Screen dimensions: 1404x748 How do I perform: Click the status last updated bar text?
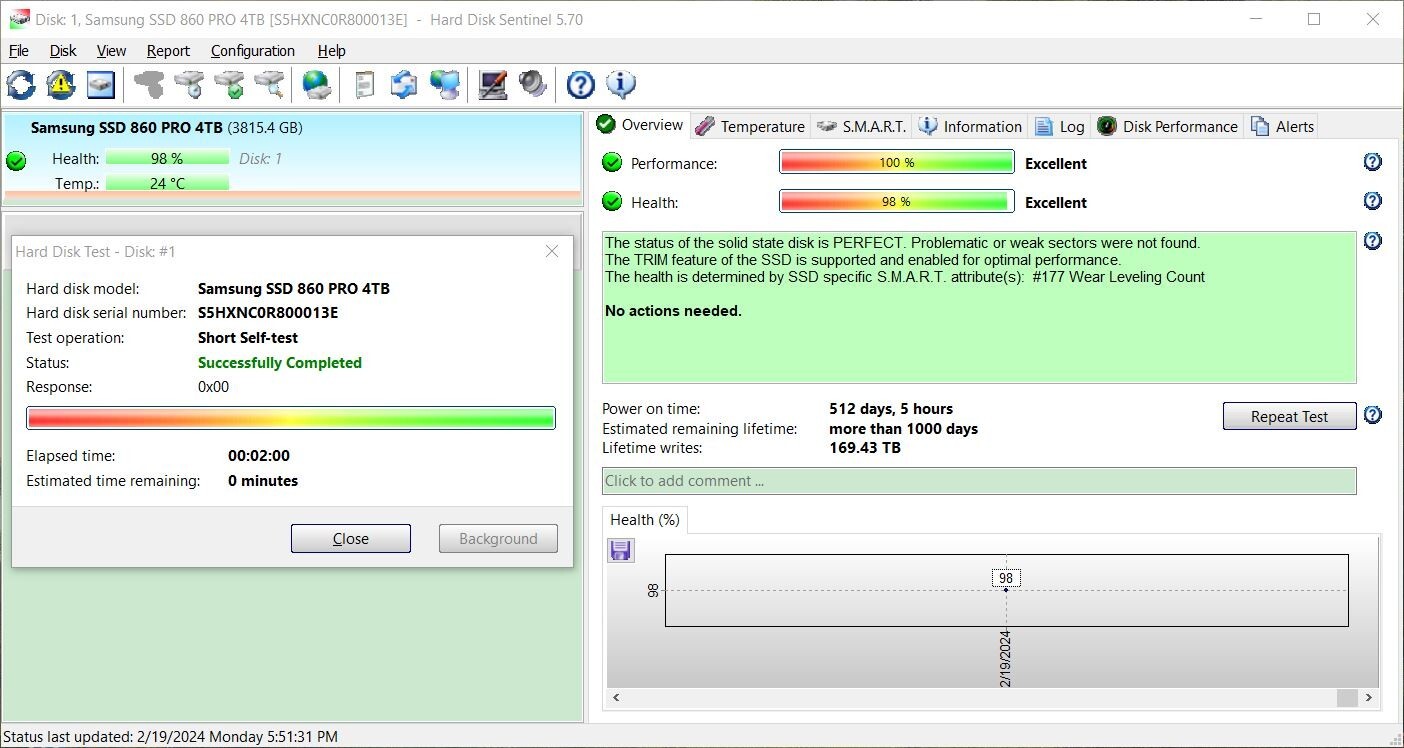tap(170, 737)
